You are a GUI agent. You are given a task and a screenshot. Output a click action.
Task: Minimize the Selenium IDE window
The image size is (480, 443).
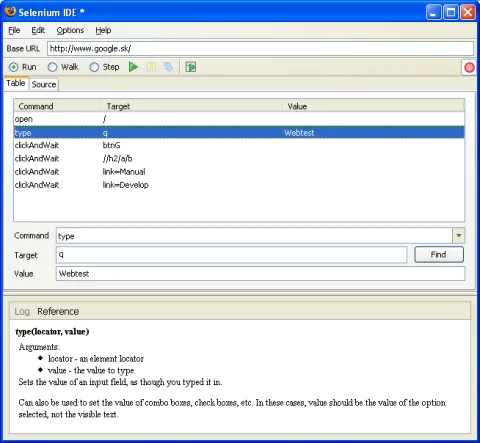click(x=434, y=13)
